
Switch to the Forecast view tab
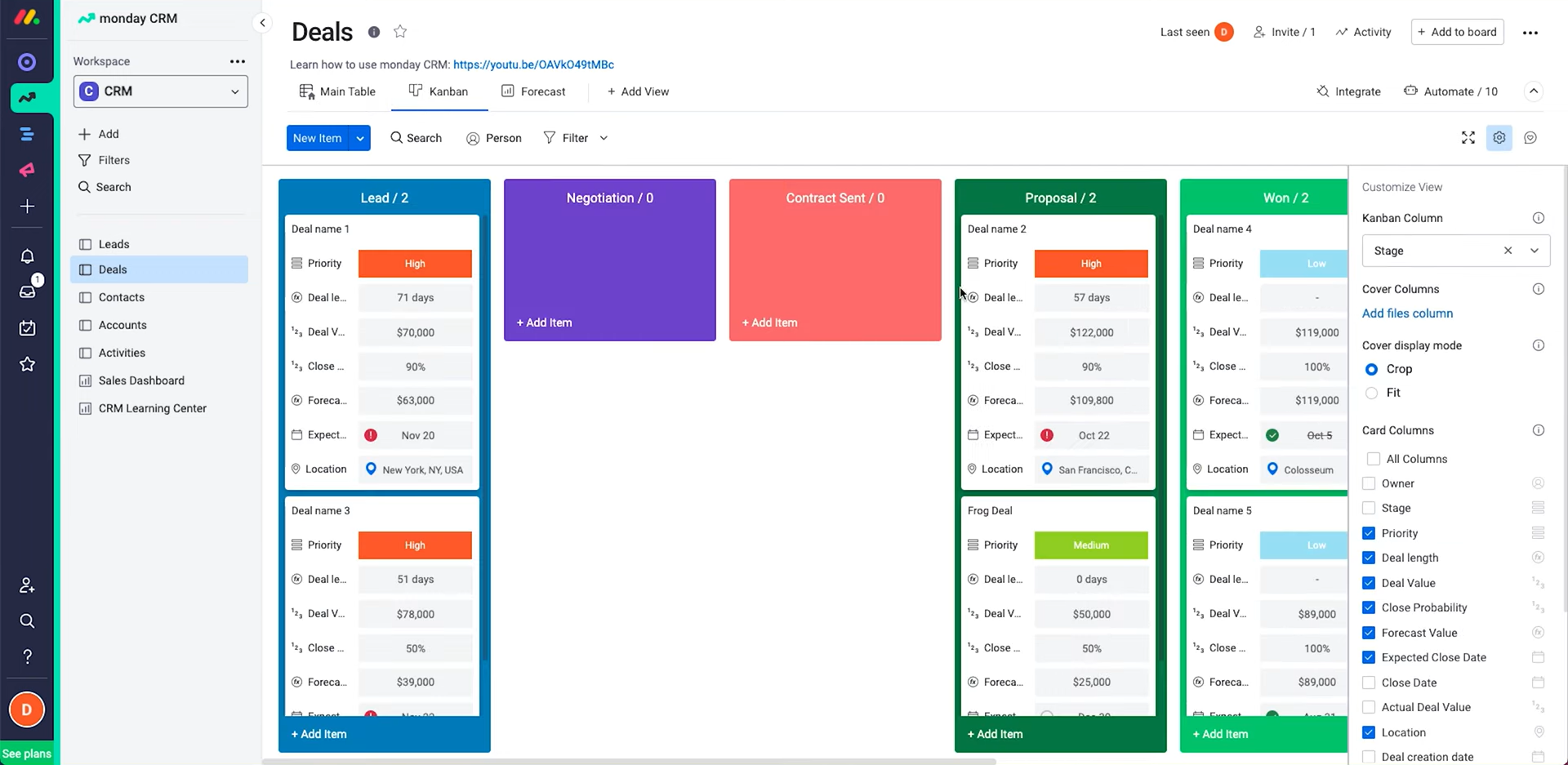(533, 91)
